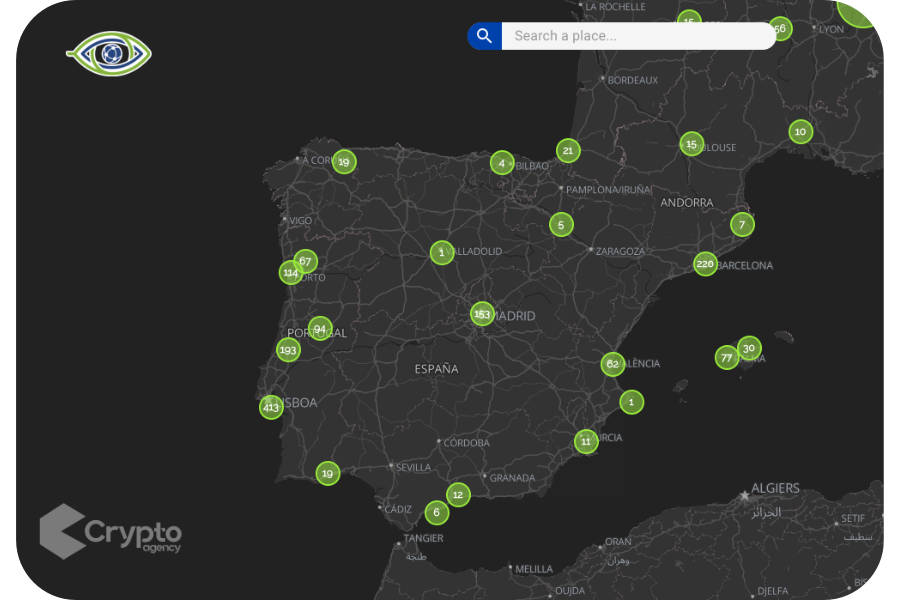
Task: Open the 94 cluster marker in Portugal
Action: pos(320,328)
